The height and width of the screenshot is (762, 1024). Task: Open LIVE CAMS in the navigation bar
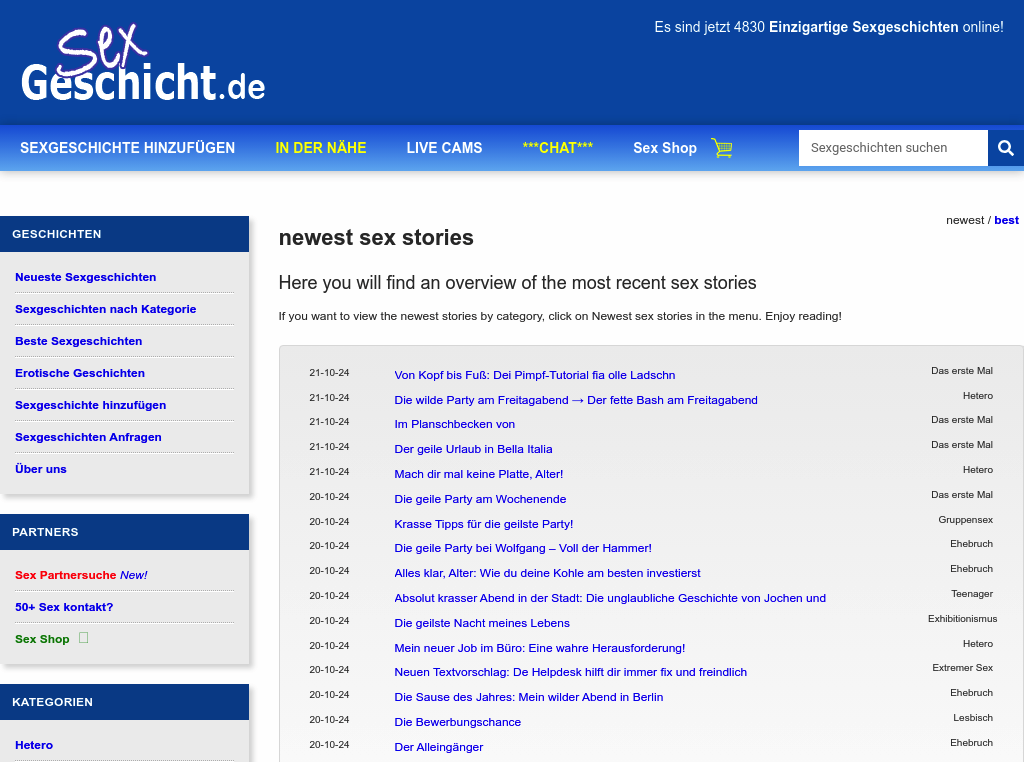click(444, 148)
